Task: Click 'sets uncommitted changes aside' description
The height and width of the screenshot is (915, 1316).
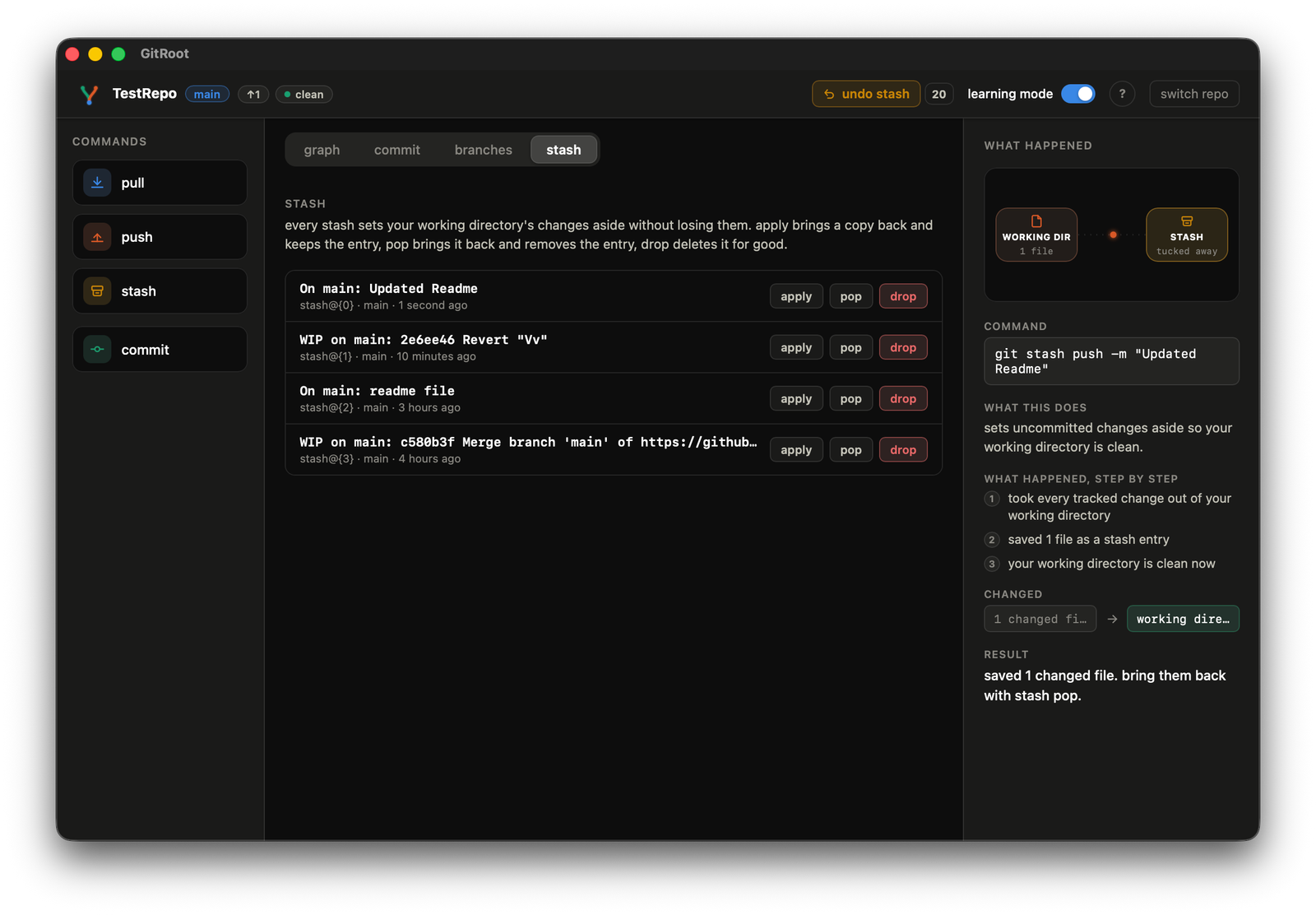Action: point(1108,438)
